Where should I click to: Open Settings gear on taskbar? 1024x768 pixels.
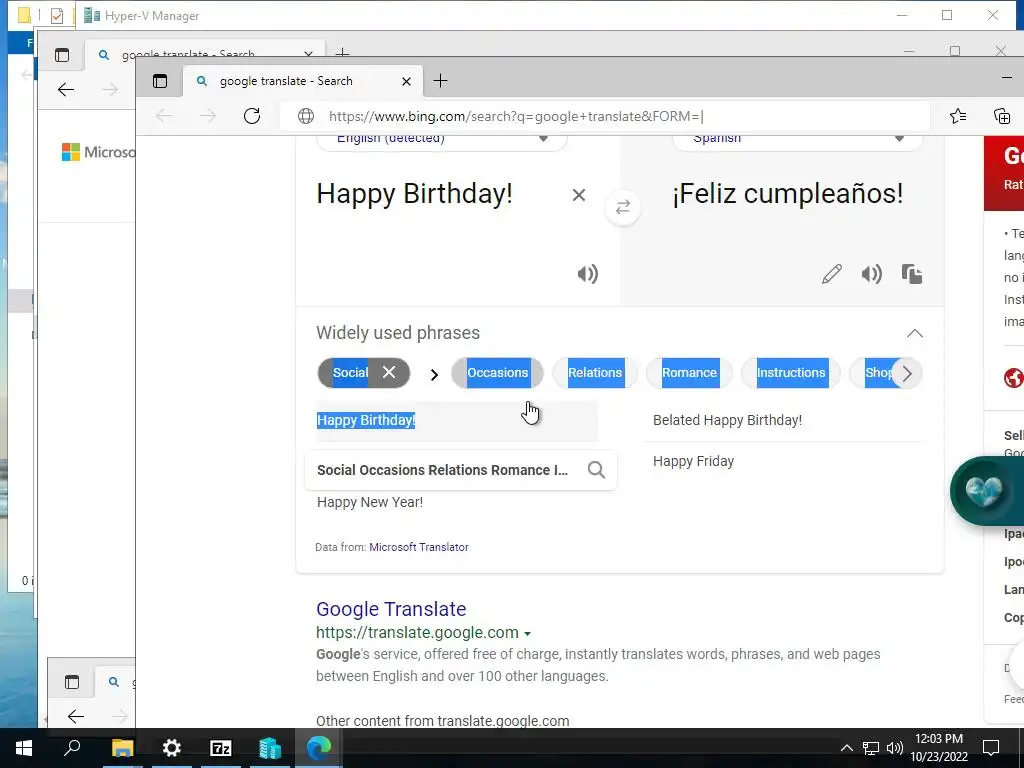pos(171,748)
